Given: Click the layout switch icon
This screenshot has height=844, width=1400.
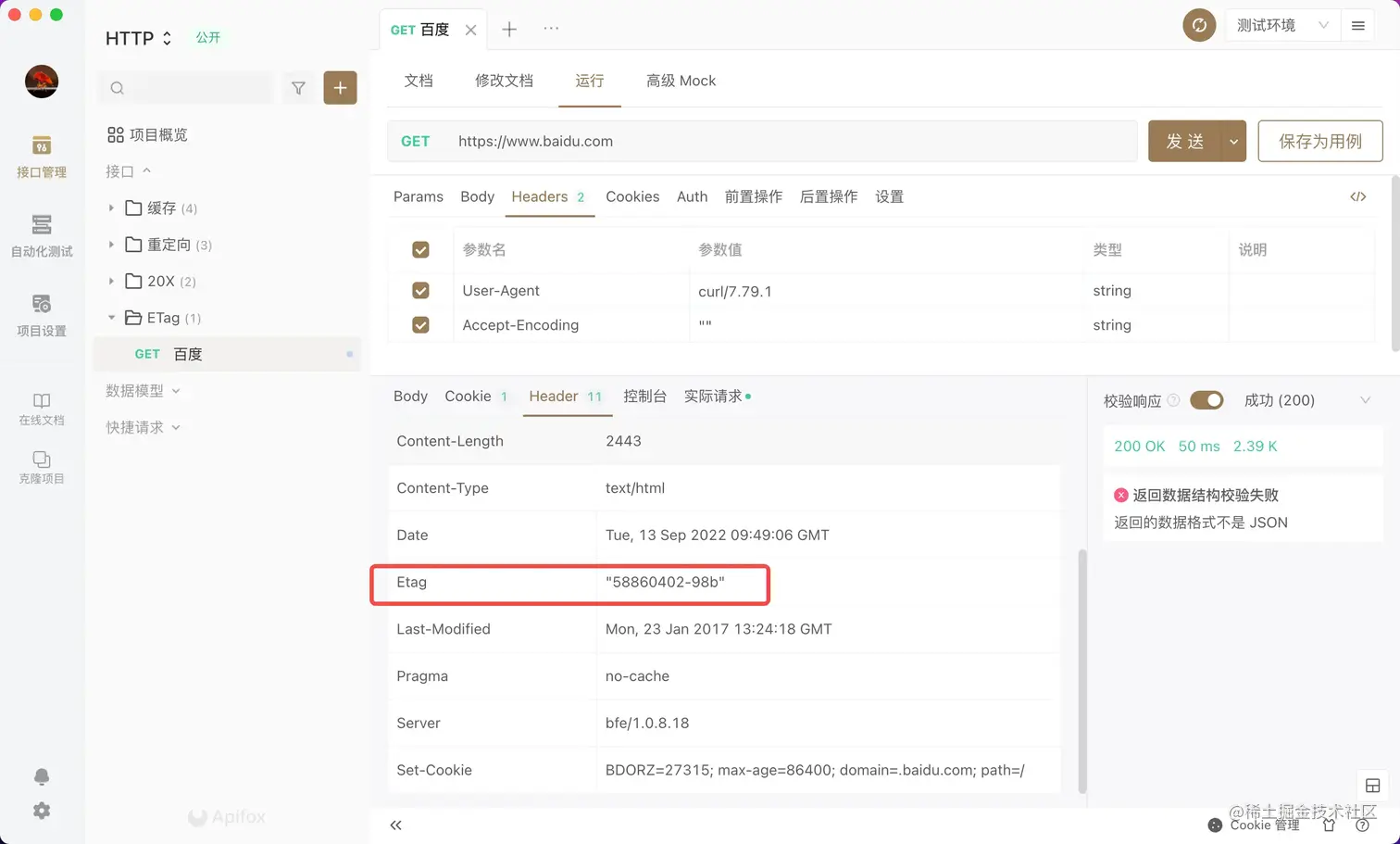Looking at the screenshot, I should 1372,786.
